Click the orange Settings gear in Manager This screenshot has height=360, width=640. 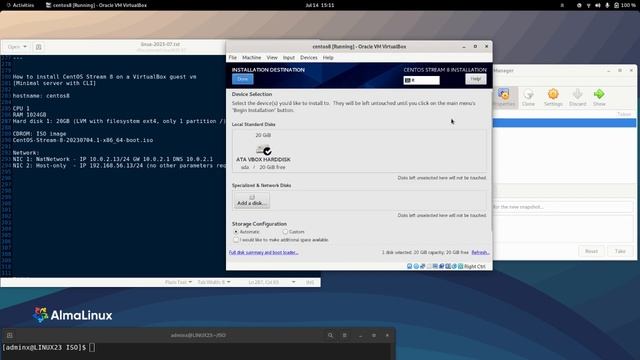pyautogui.click(x=553, y=98)
